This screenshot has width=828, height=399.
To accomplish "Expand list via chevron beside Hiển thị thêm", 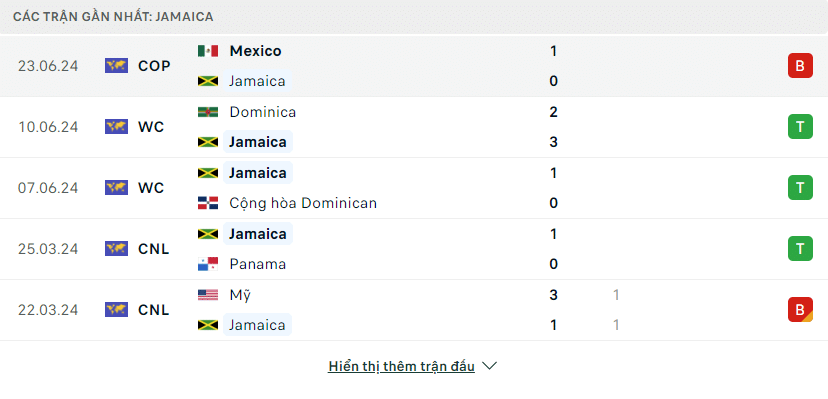I will [x=490, y=366].
